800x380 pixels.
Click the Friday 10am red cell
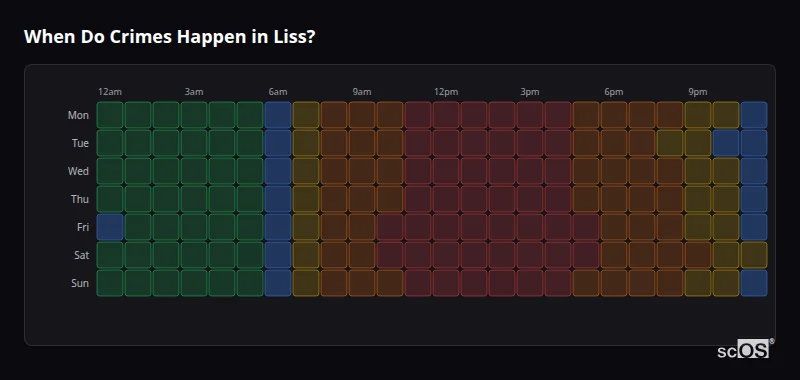coord(390,227)
